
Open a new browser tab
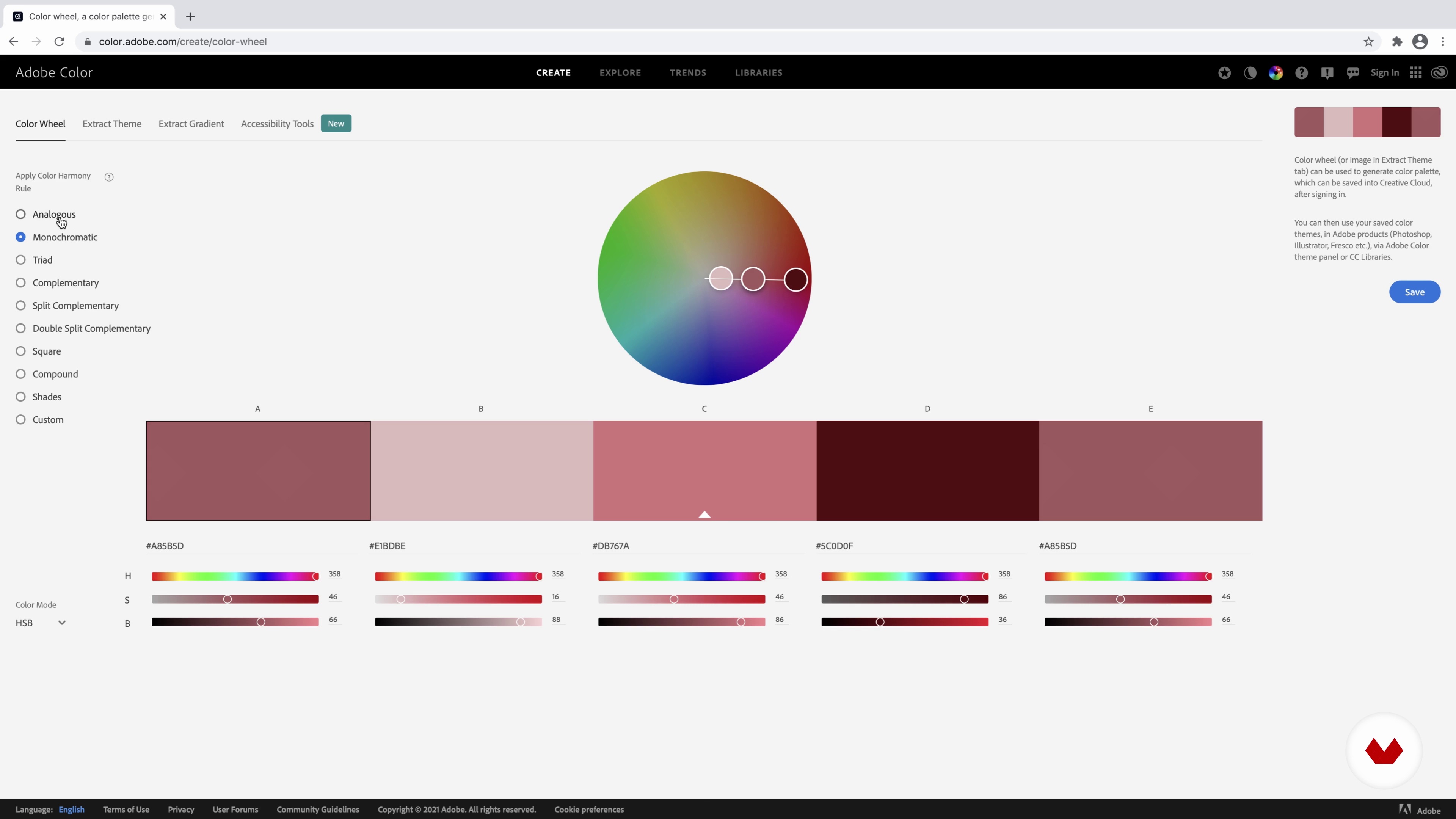coord(190,16)
